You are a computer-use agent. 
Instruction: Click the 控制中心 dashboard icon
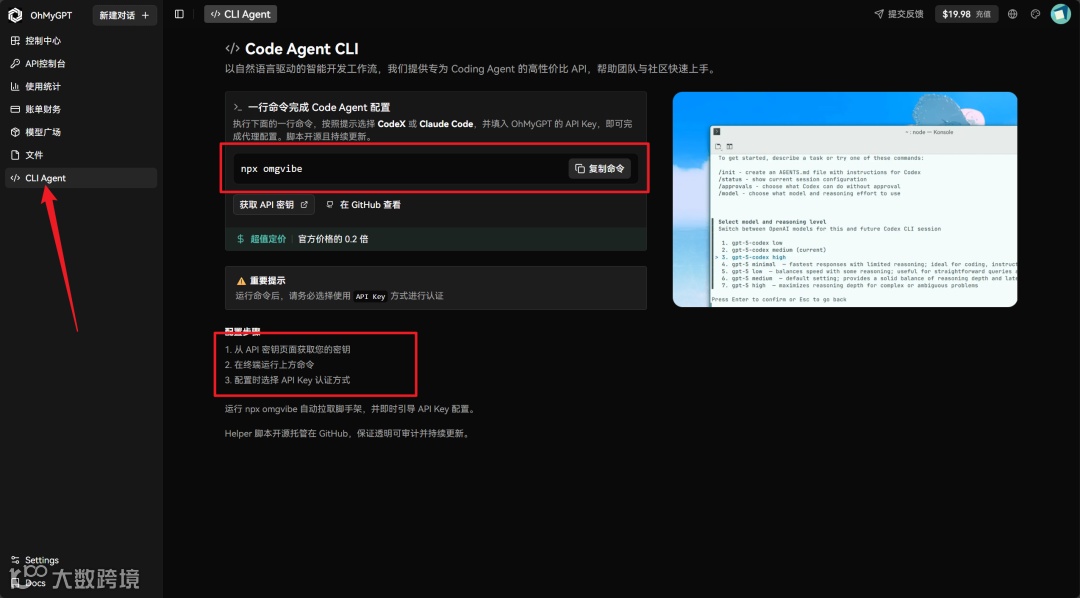(15, 41)
